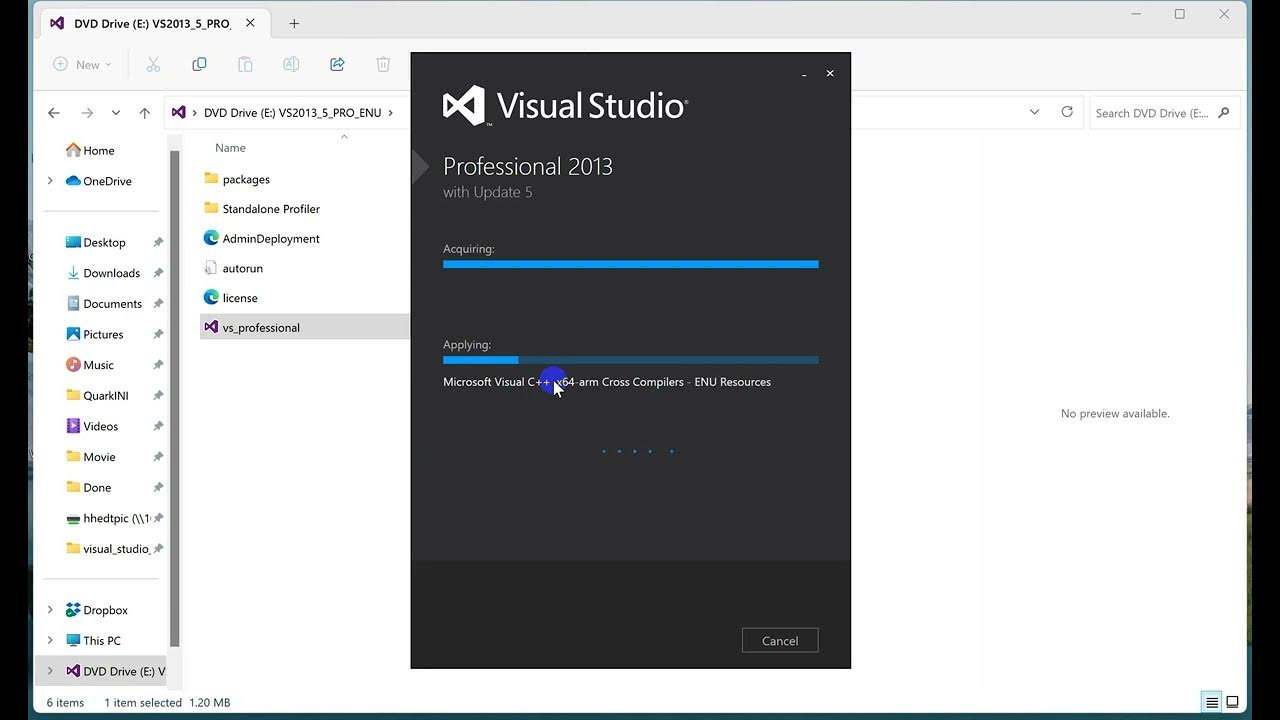Refresh the File Explorer folder view
Viewport: 1280px width, 720px height.
pyautogui.click(x=1067, y=112)
